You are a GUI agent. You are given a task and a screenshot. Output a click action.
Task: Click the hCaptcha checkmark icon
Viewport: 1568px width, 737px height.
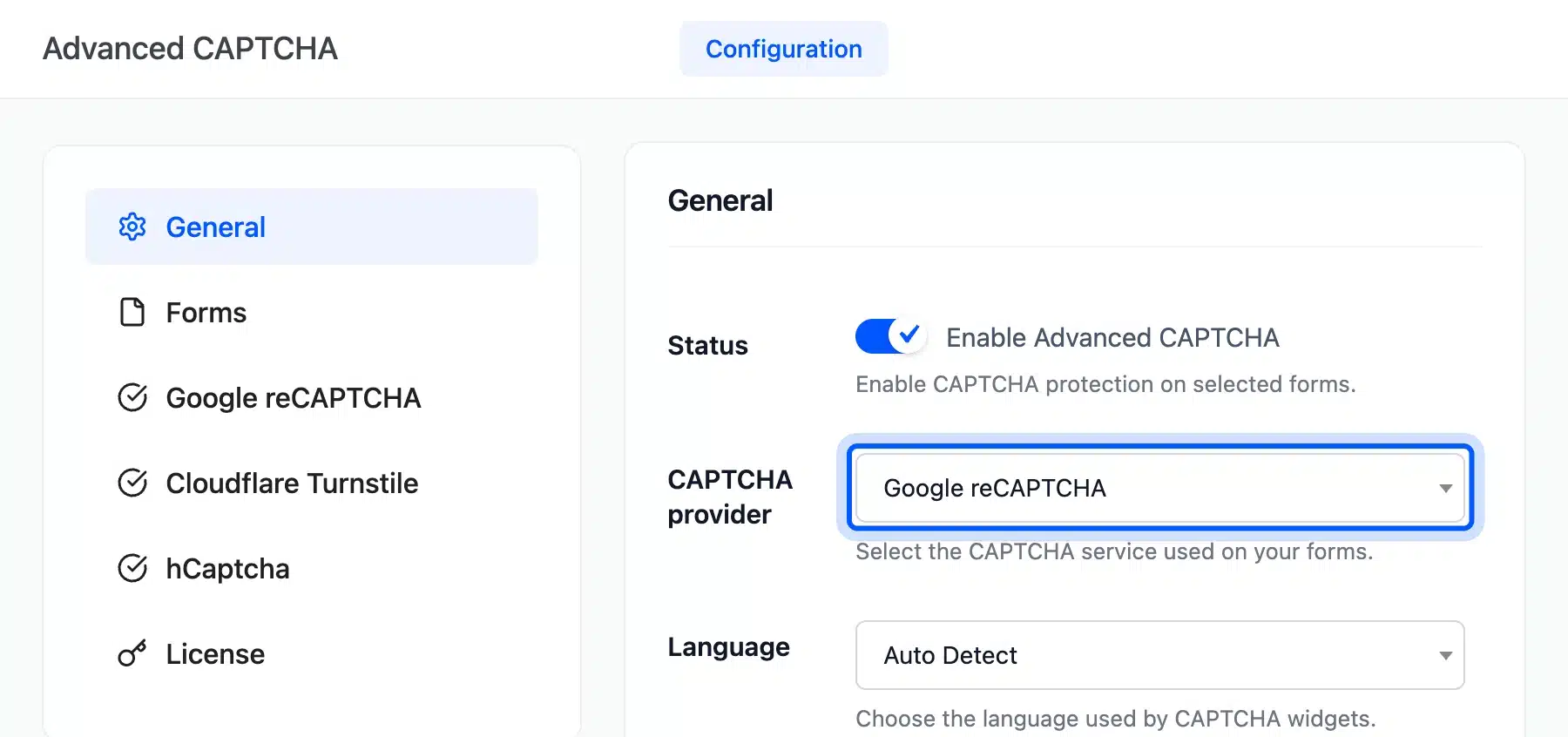click(132, 568)
